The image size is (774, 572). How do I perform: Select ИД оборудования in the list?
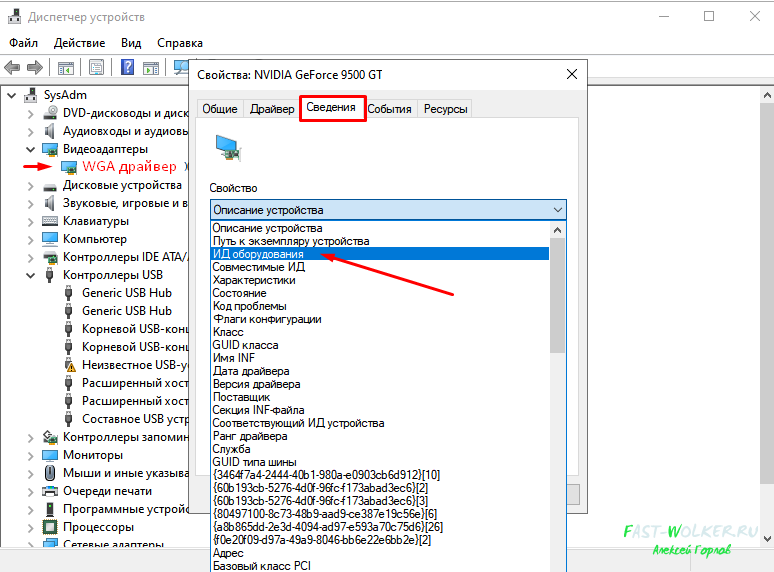pyautogui.click(x=380, y=254)
